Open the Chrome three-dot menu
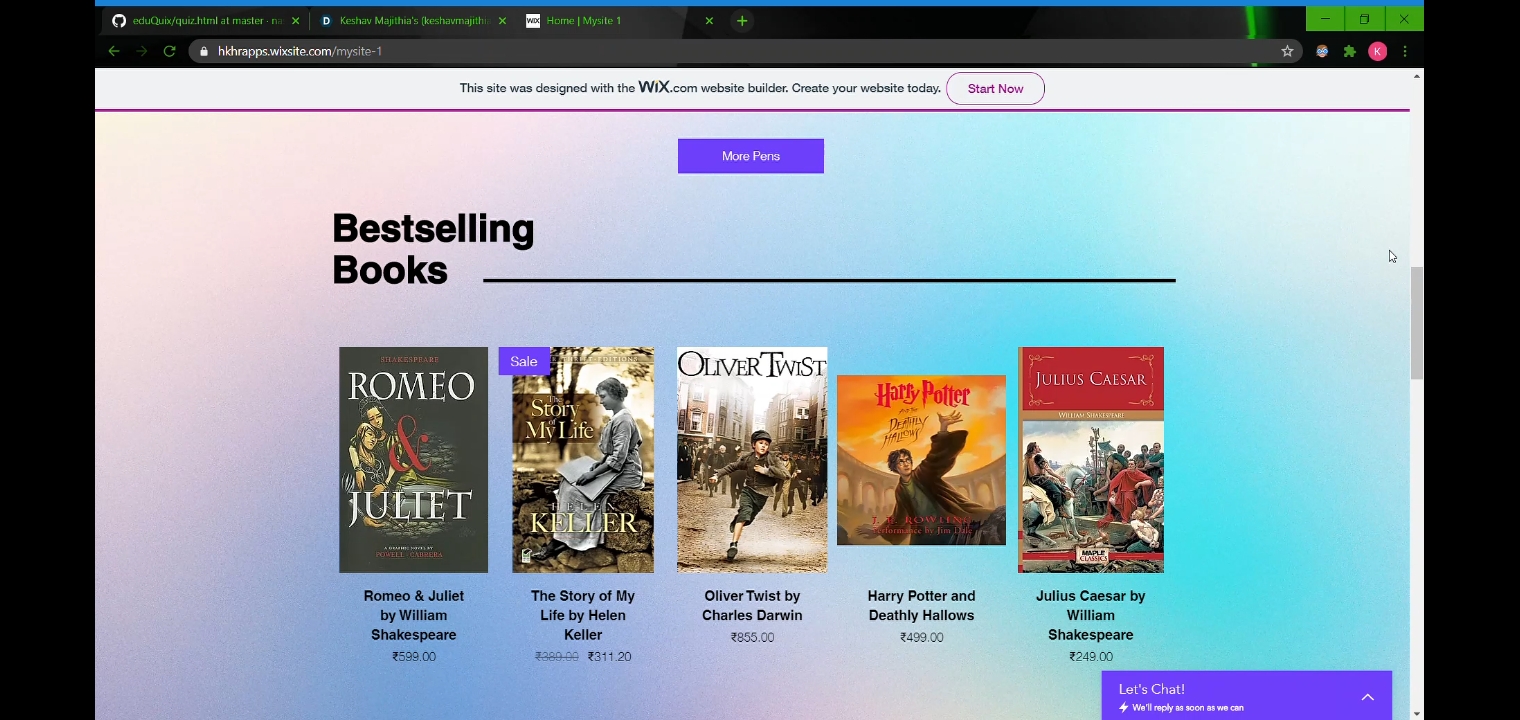This screenshot has height=720, width=1520. click(x=1405, y=51)
